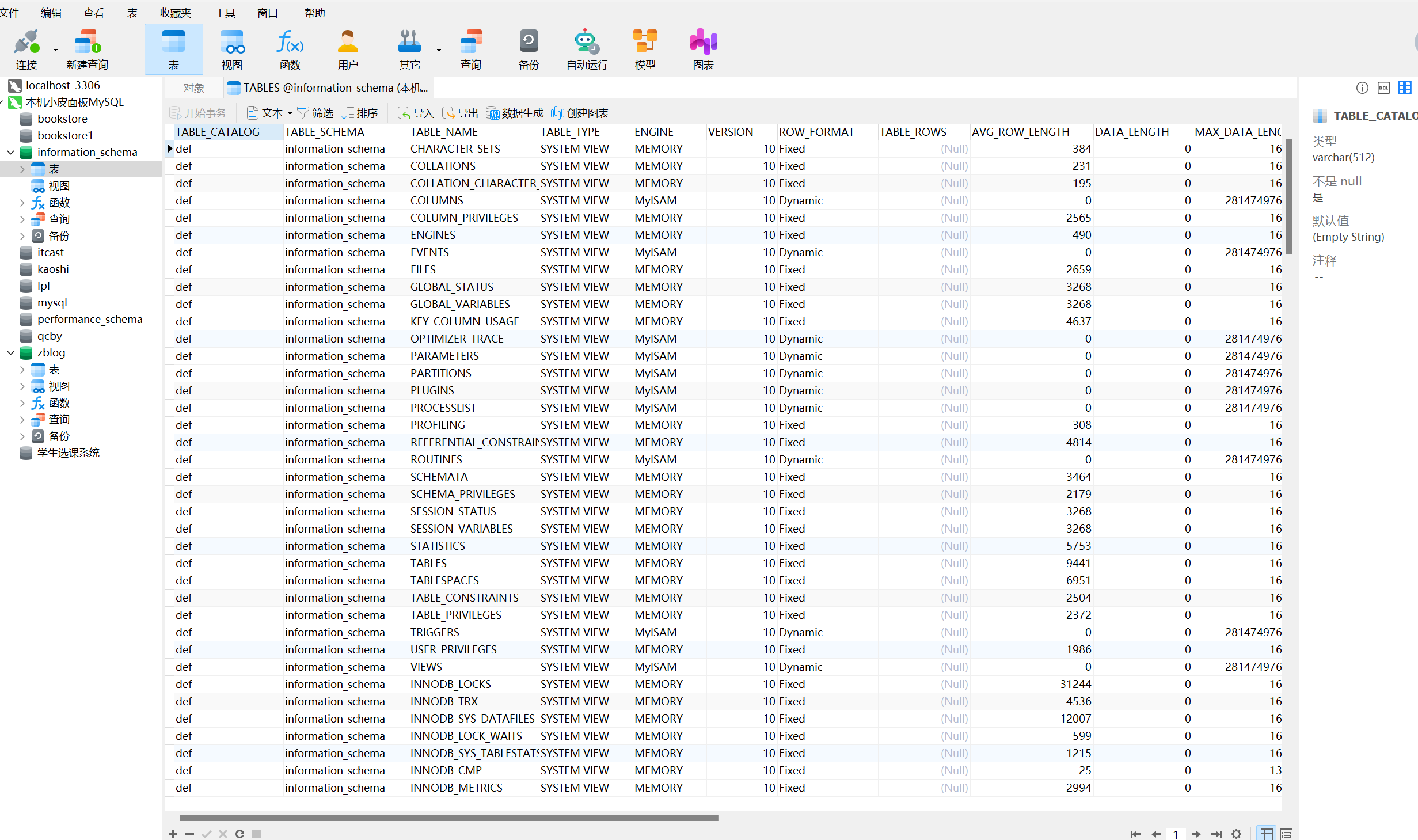
Task: Switch to the 对象 (Objects) tab
Action: click(194, 88)
